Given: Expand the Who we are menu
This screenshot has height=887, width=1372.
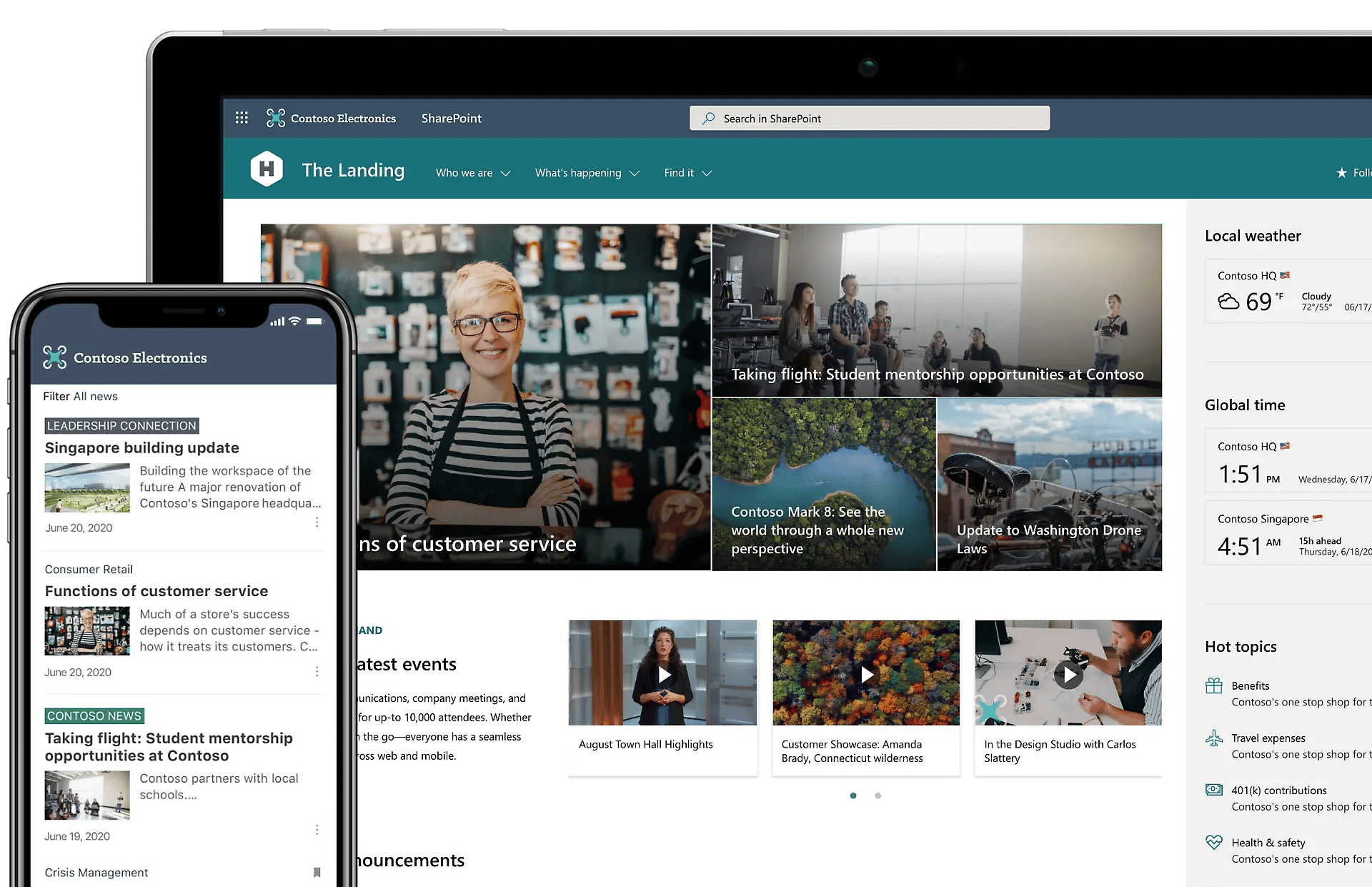Looking at the screenshot, I should click(472, 172).
